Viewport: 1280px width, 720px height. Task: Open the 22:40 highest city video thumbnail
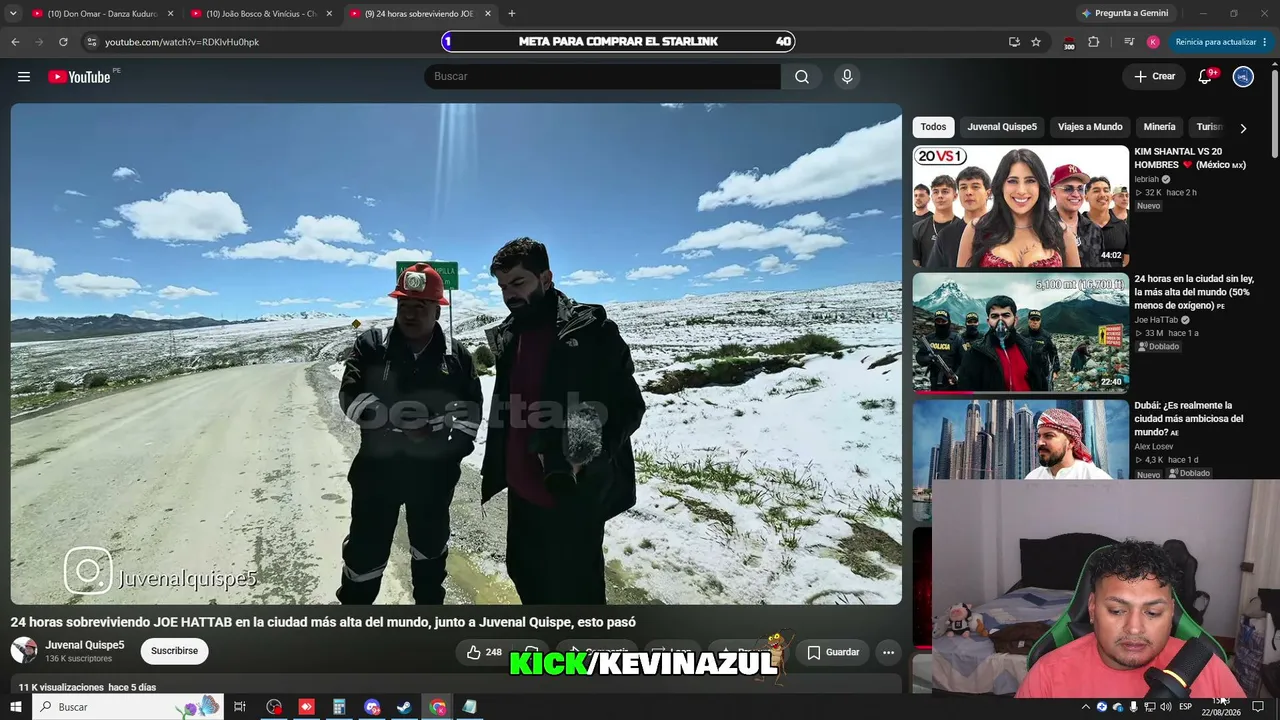click(x=1020, y=332)
